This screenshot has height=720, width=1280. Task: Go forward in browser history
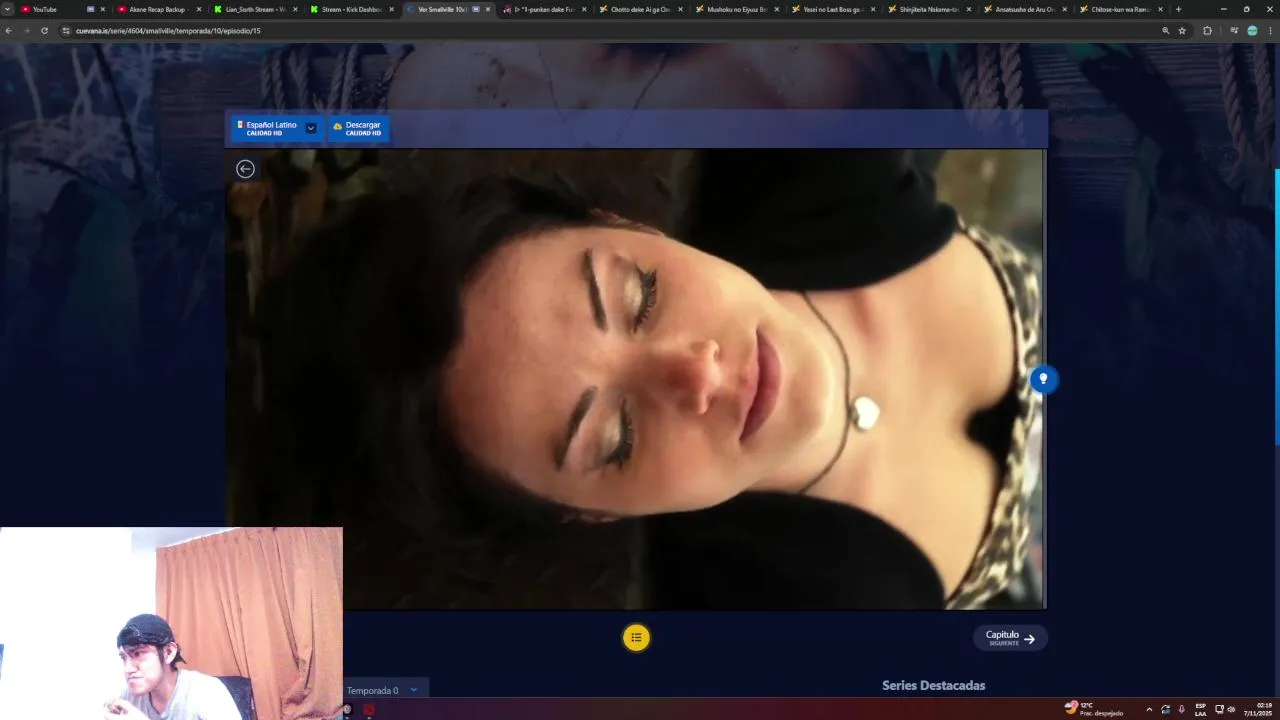(27, 30)
